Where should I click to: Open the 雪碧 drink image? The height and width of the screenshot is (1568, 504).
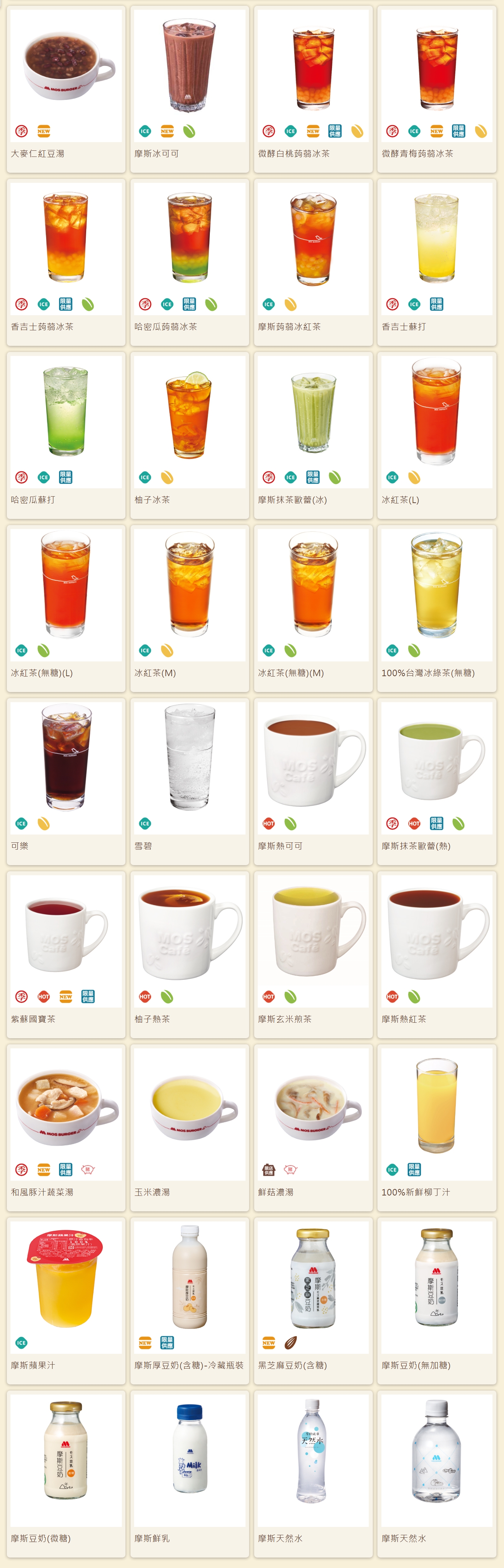[x=189, y=757]
